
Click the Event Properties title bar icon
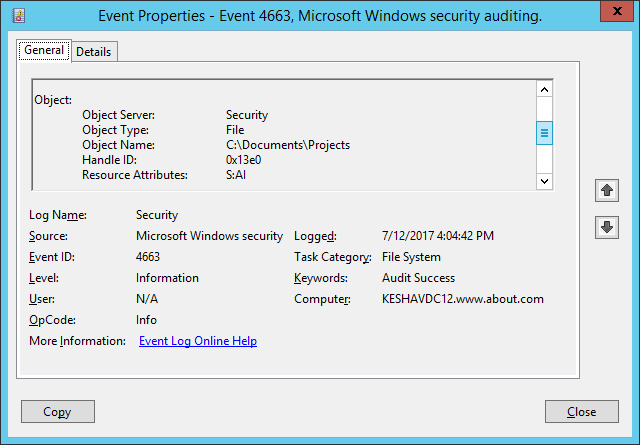pos(18,16)
